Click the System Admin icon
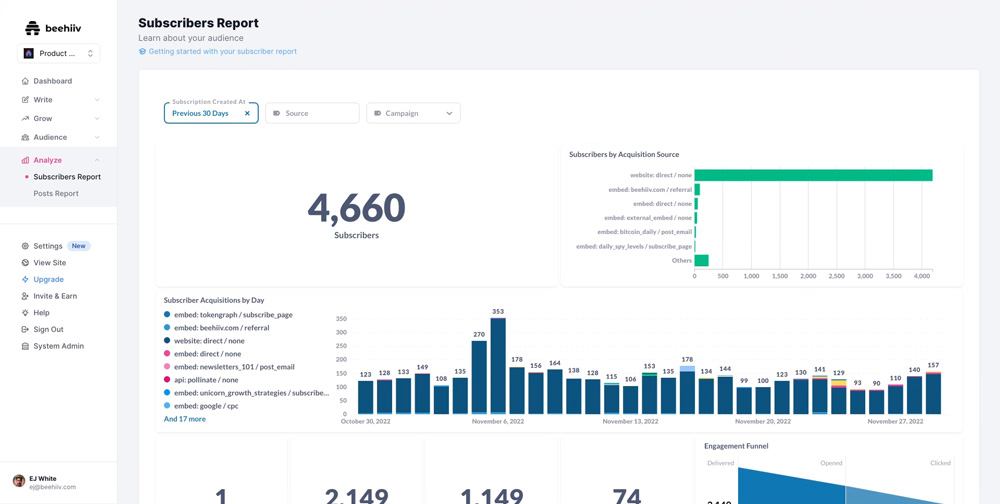The image size is (1000, 504). (x=25, y=346)
